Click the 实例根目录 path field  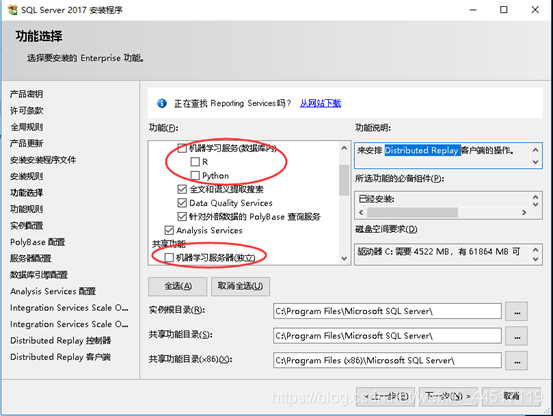click(x=387, y=311)
